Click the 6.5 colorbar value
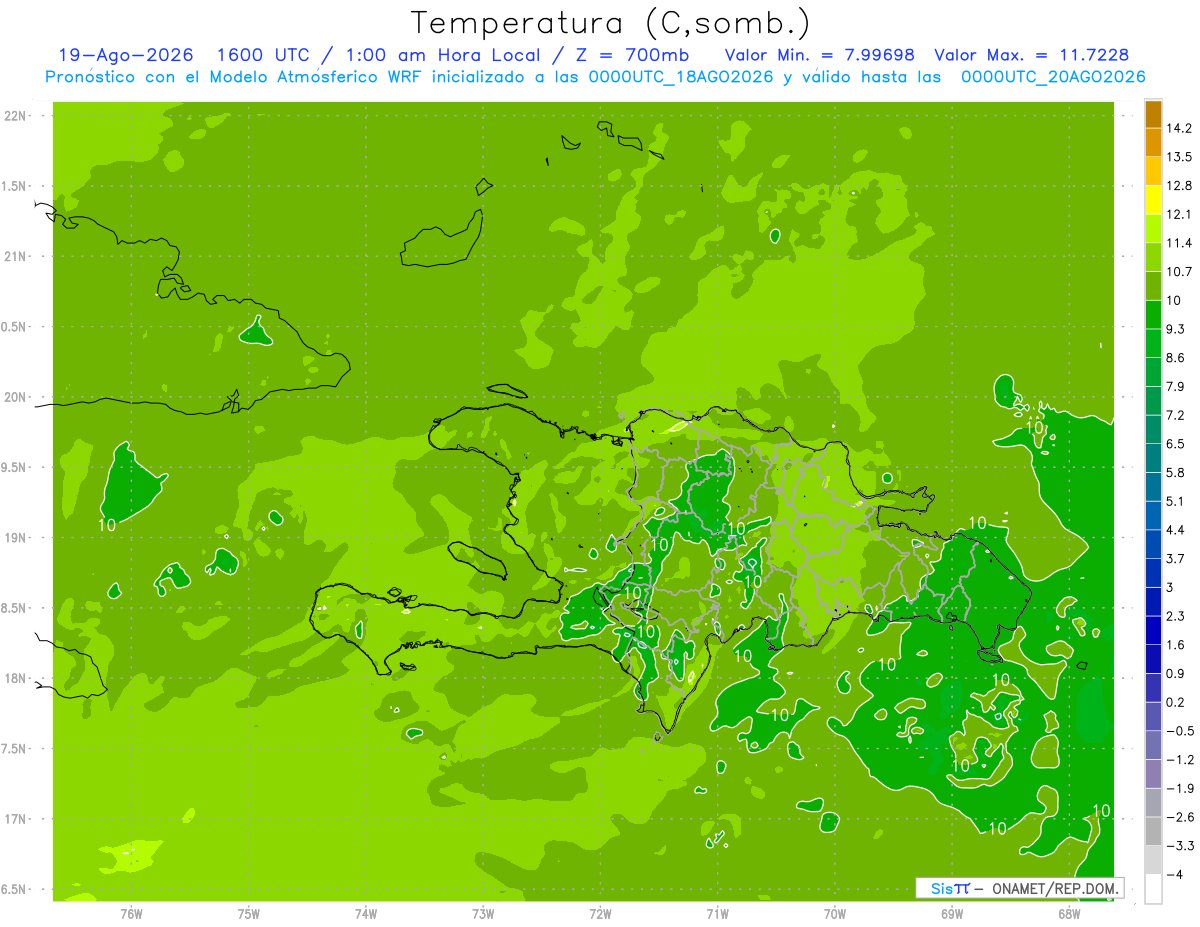 click(1176, 444)
